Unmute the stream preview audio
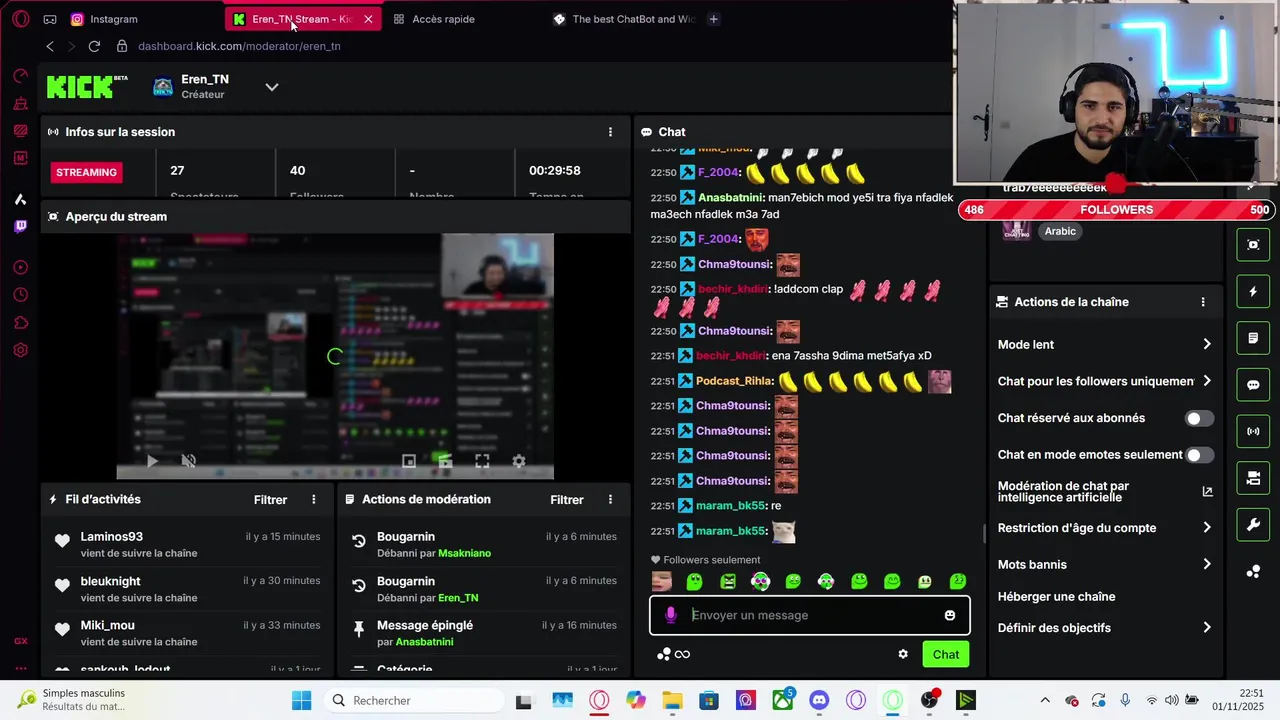Screen dimensions: 1280x720 pos(188,461)
